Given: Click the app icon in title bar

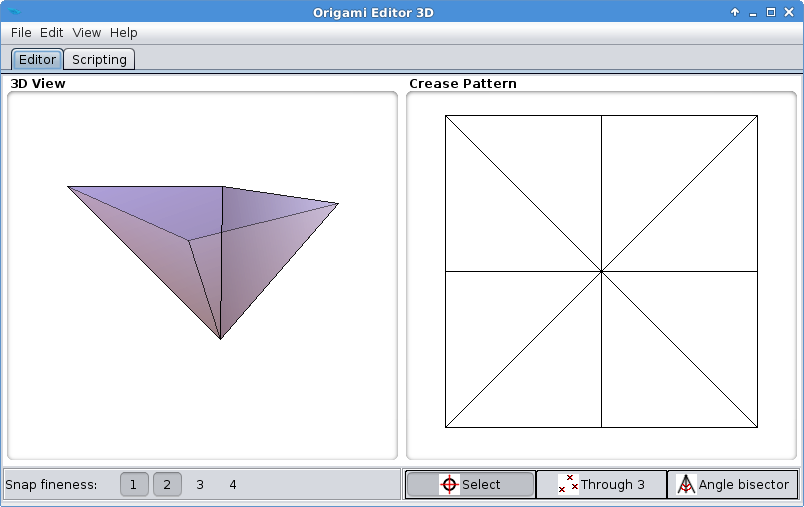Looking at the screenshot, I should pyautogui.click(x=13, y=12).
